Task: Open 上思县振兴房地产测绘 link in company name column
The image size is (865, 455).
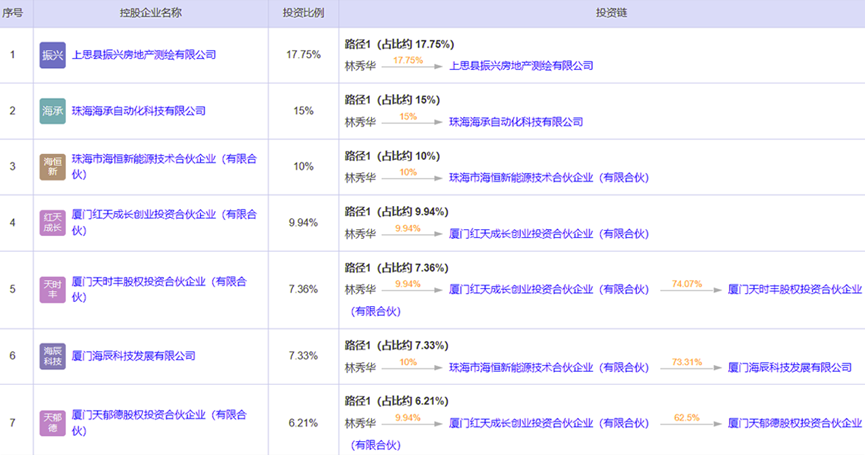Action: pos(144,55)
